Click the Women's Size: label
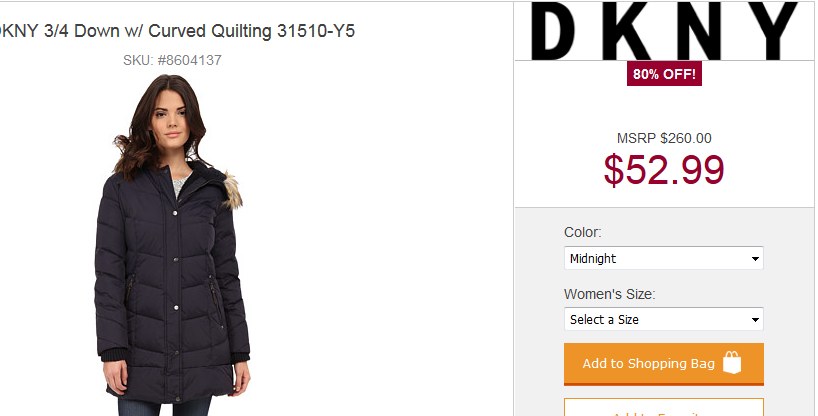This screenshot has height=416, width=818. tap(609, 294)
